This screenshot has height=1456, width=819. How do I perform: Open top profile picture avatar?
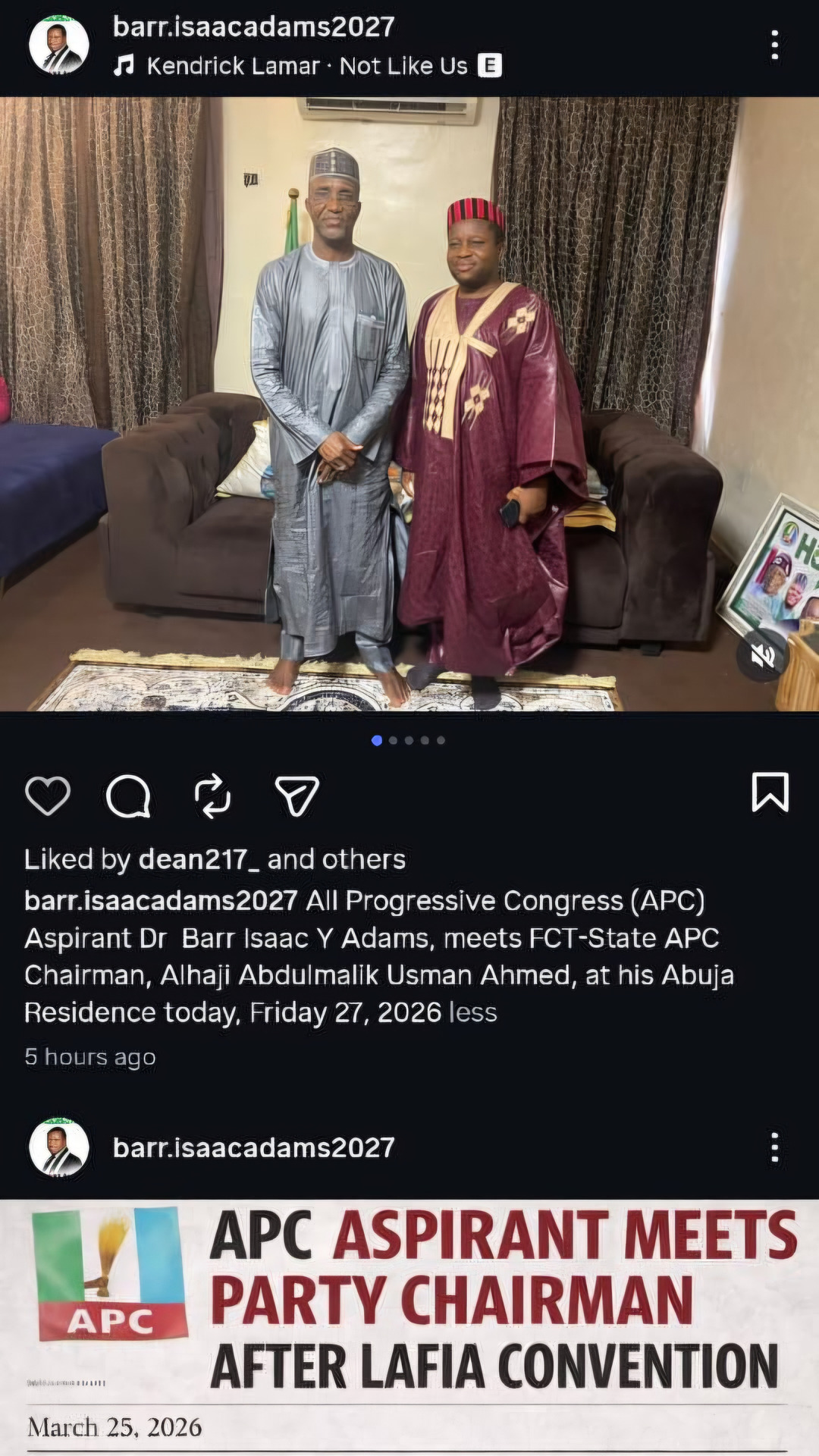(59, 45)
